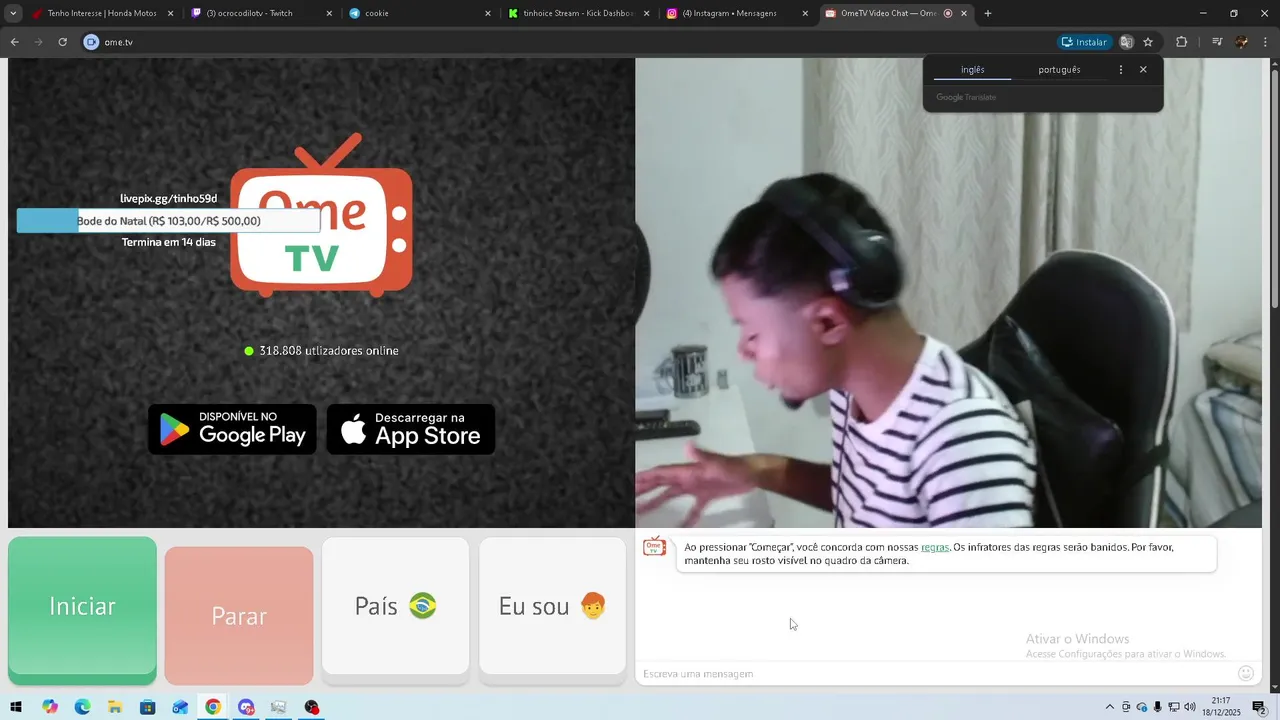This screenshot has height=720, width=1280.
Task: Close the OmeTV Video Chat tab
Action: tap(964, 13)
